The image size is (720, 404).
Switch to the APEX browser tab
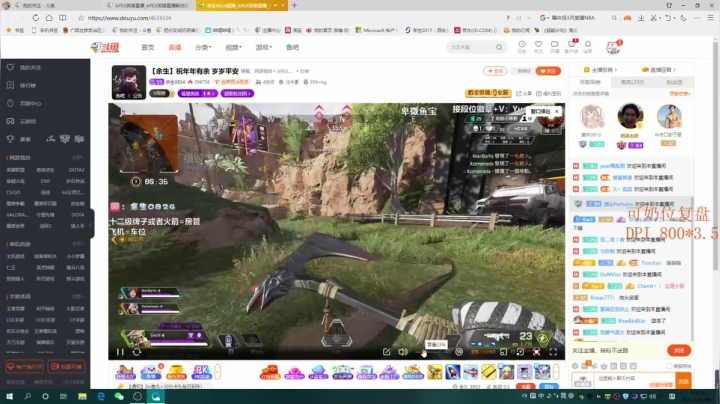pyautogui.click(x=149, y=6)
